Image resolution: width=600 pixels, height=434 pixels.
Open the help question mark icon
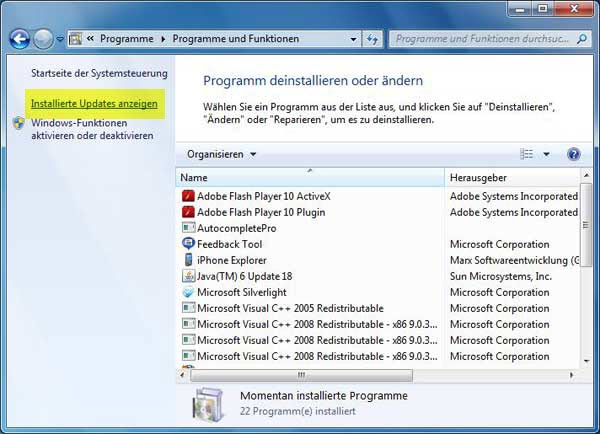click(573, 154)
